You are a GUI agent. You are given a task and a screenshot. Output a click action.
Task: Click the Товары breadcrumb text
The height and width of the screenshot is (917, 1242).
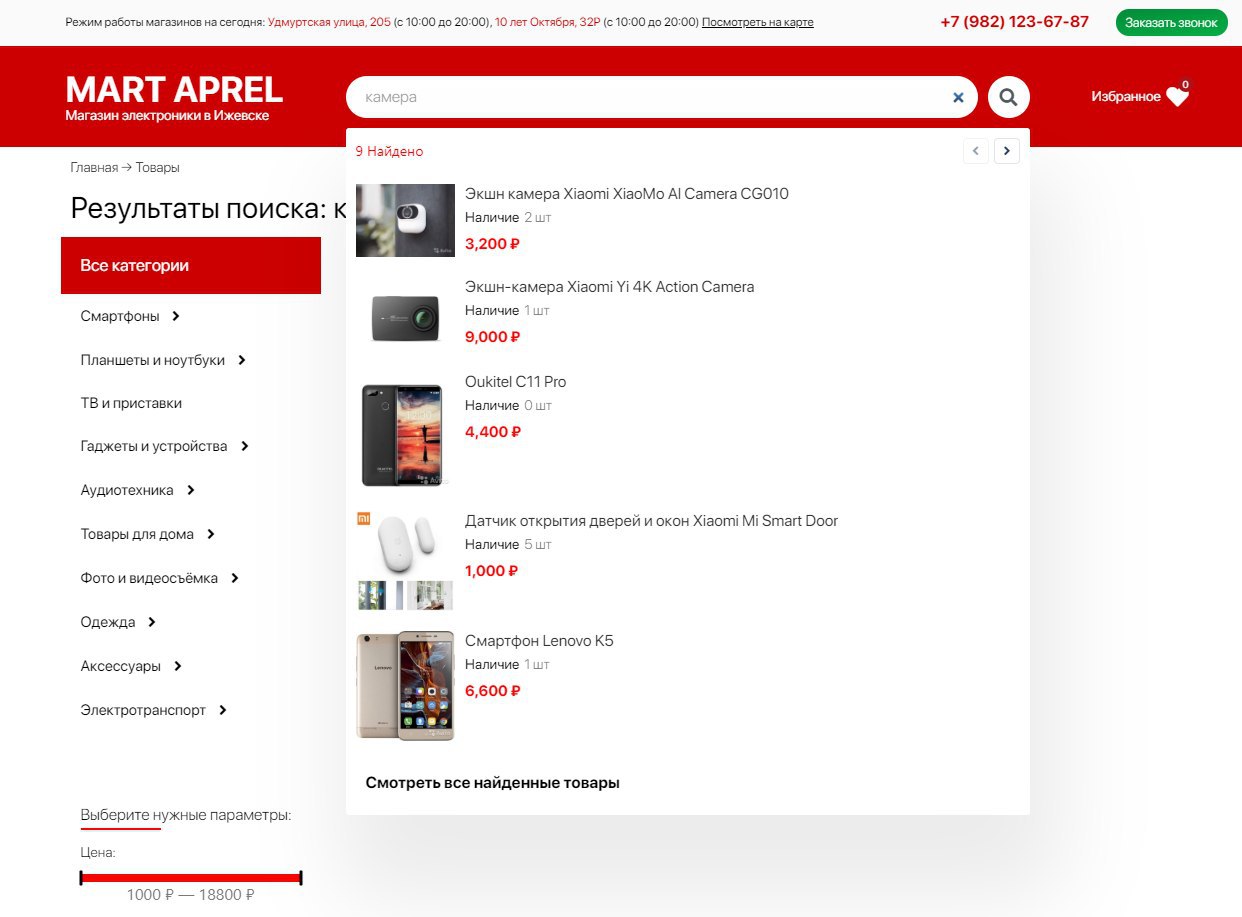158,168
